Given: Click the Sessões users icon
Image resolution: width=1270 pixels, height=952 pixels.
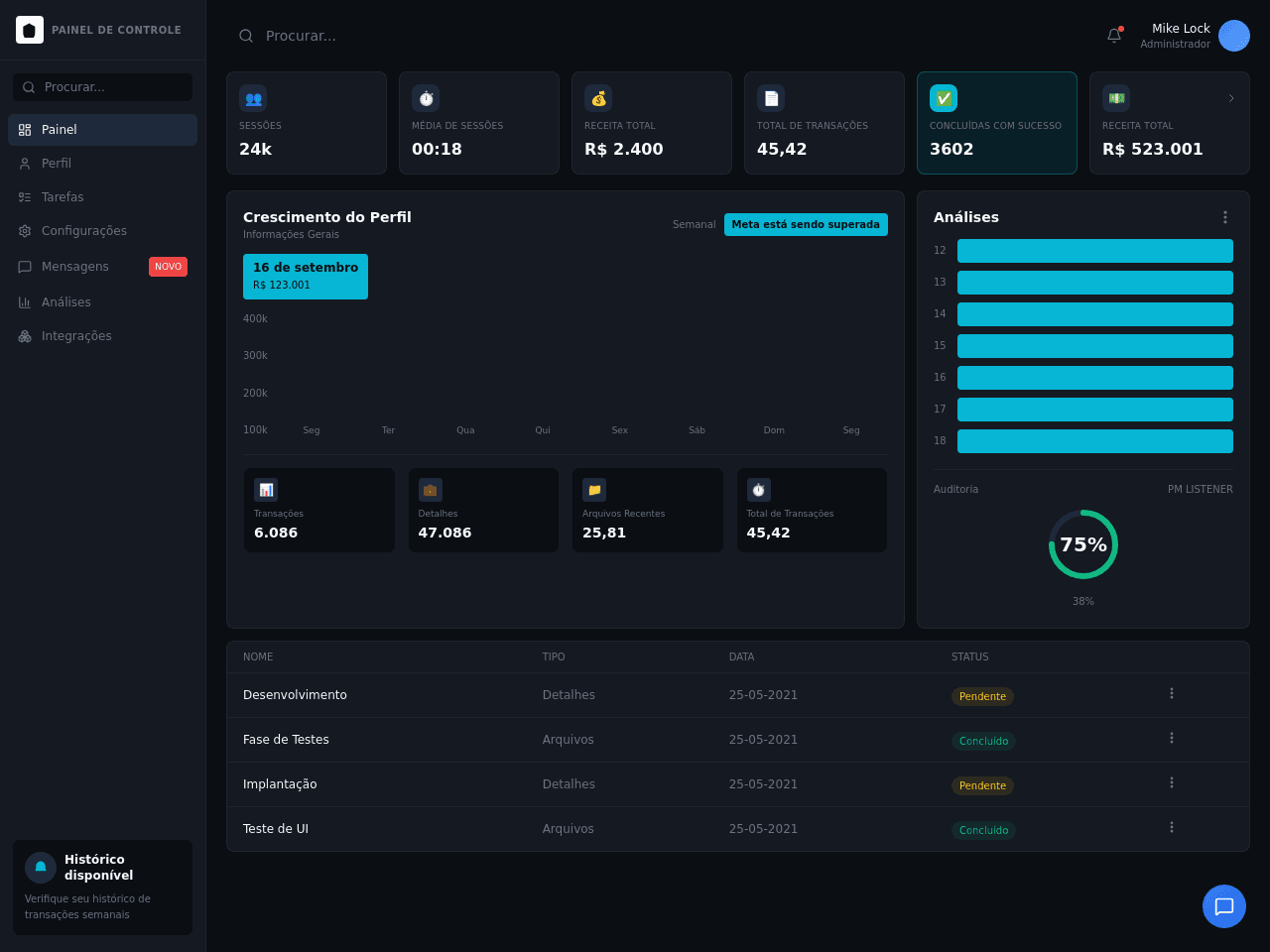Looking at the screenshot, I should click(x=253, y=98).
